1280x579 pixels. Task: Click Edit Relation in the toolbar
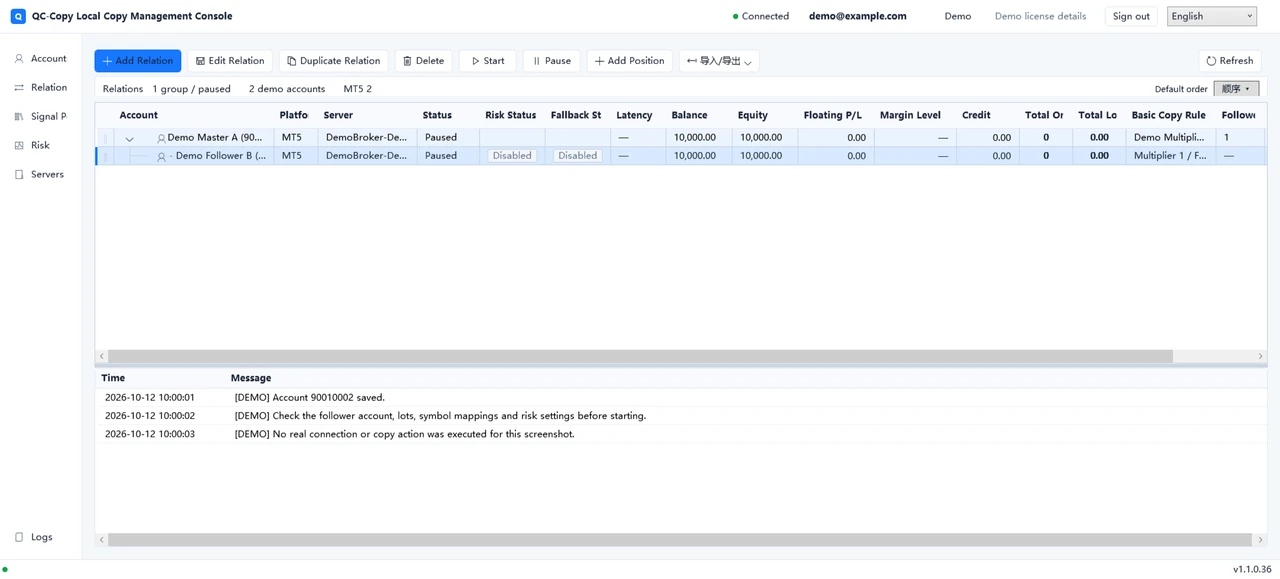point(230,61)
